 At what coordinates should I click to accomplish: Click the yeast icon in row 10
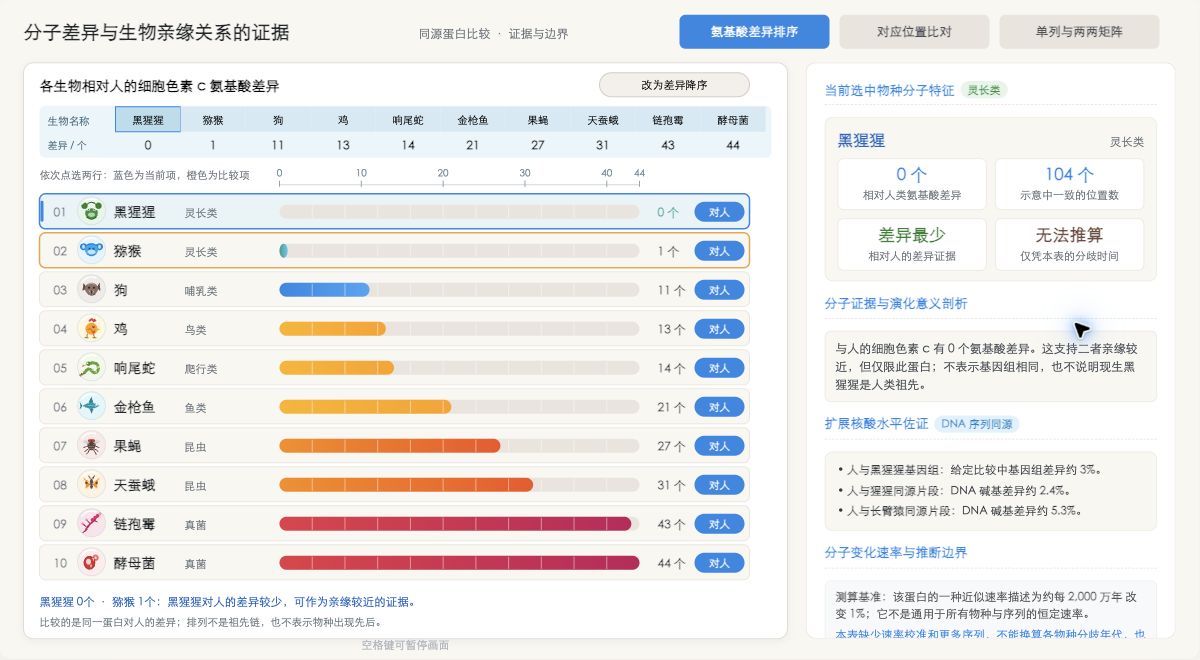(x=92, y=563)
